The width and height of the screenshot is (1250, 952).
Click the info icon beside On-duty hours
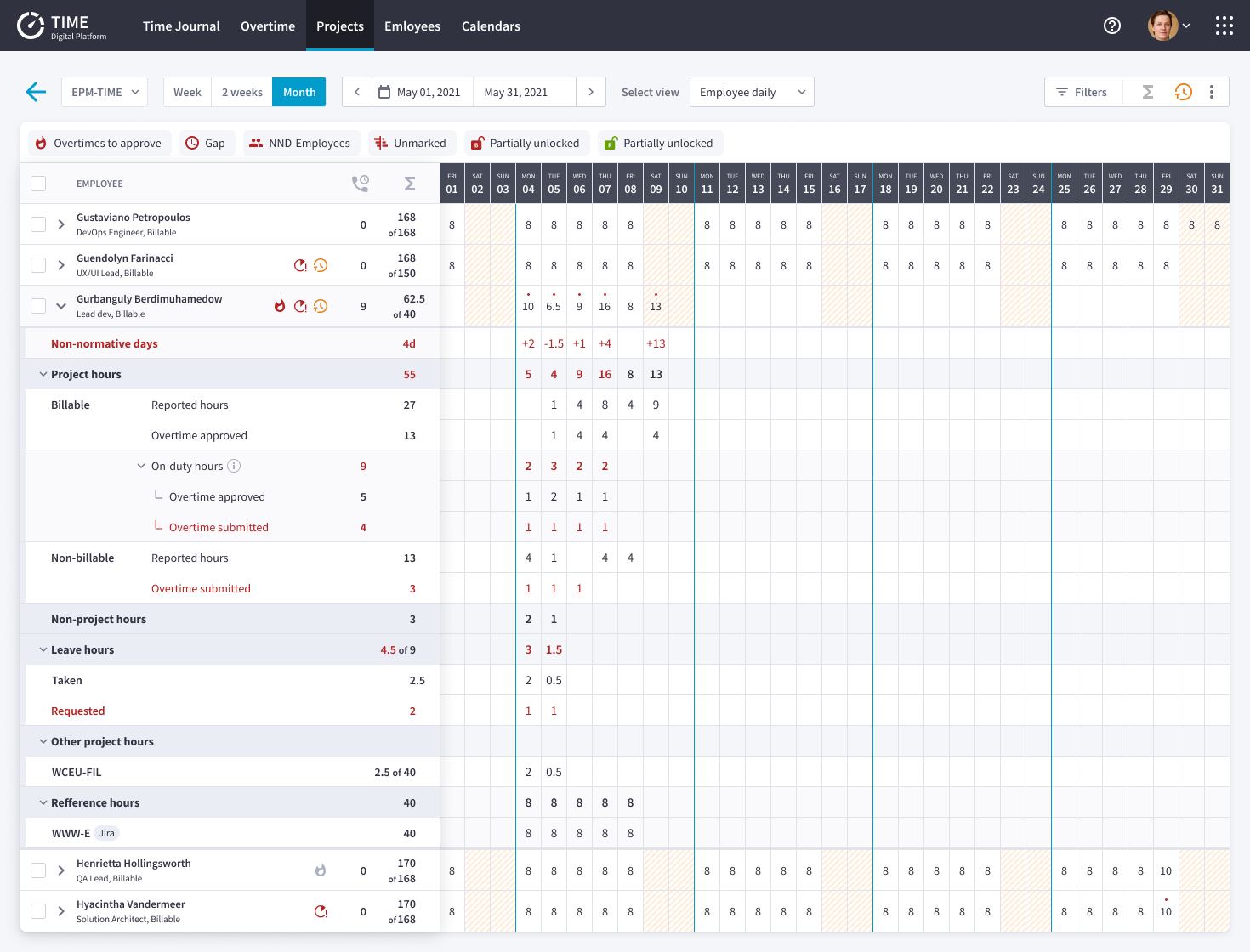(x=234, y=466)
